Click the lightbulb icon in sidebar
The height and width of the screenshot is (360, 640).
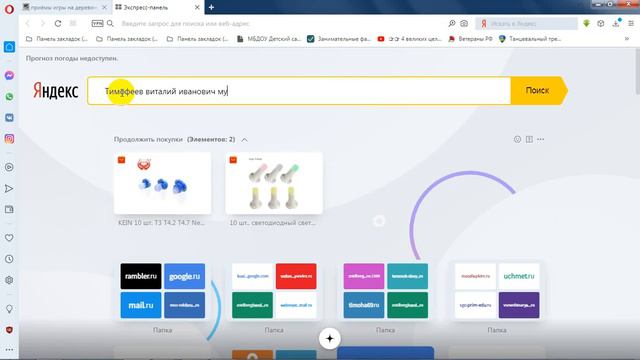click(9, 309)
